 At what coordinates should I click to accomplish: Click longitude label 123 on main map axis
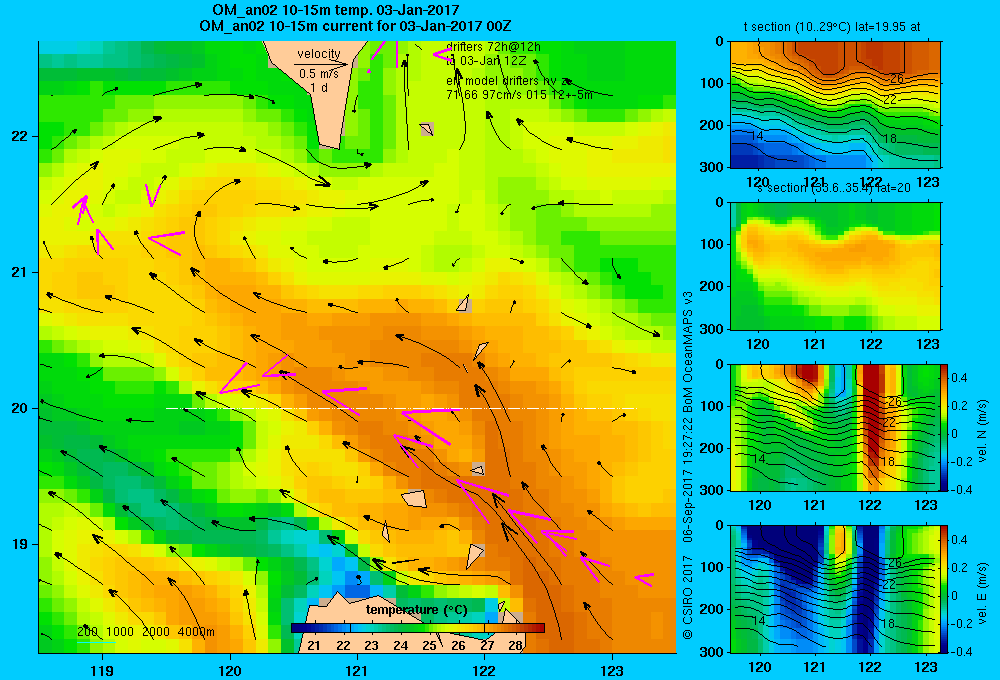[612, 670]
